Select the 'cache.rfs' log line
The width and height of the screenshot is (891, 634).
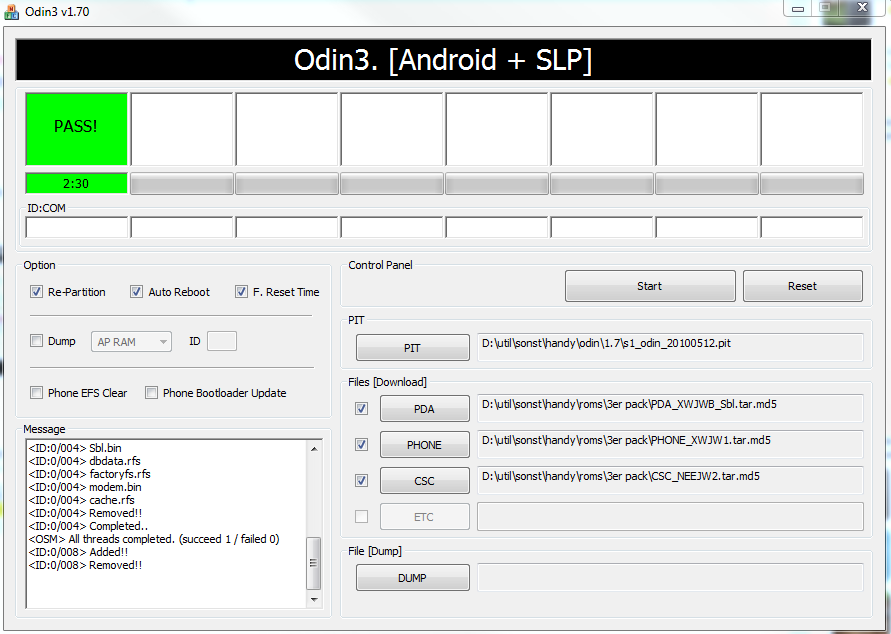(x=81, y=500)
